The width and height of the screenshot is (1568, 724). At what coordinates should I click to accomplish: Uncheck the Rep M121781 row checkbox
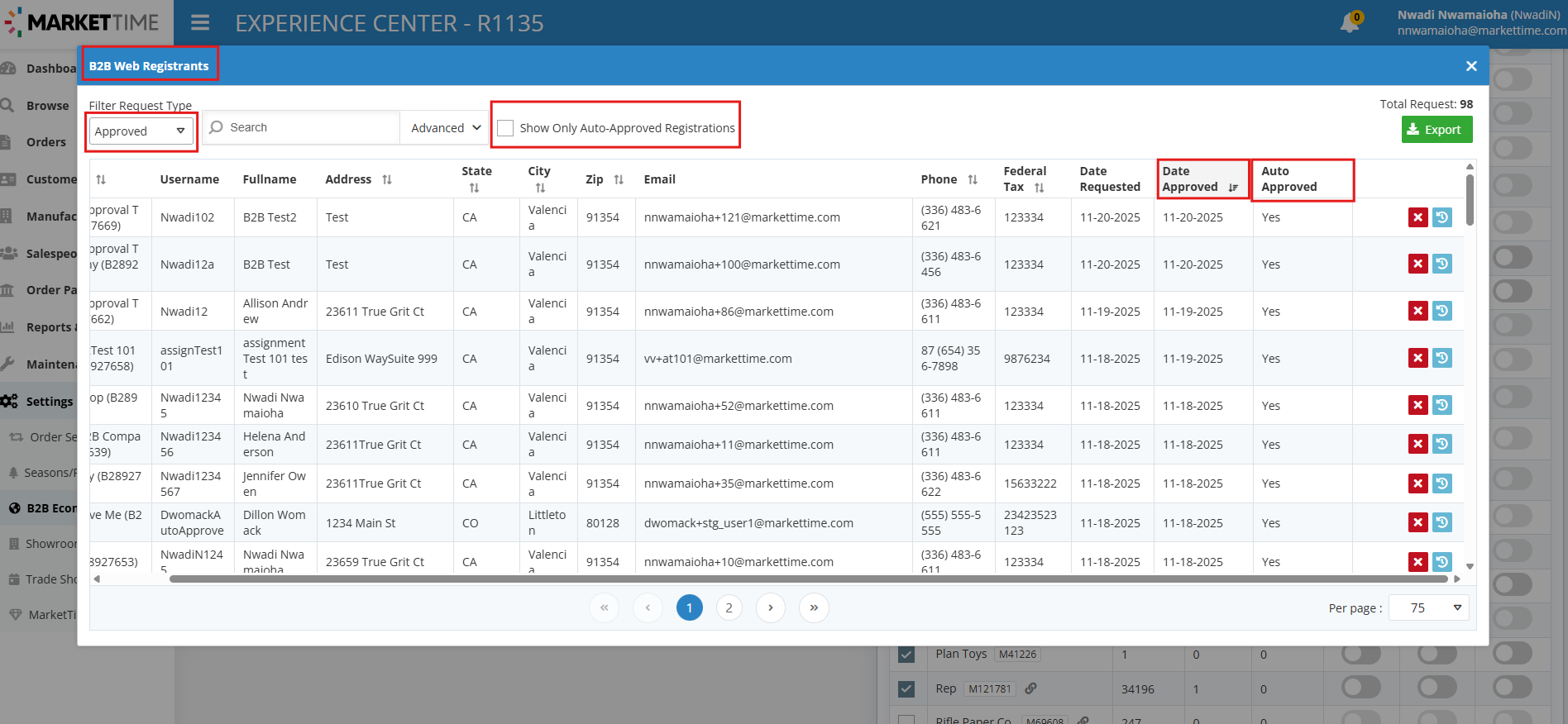pyautogui.click(x=906, y=688)
